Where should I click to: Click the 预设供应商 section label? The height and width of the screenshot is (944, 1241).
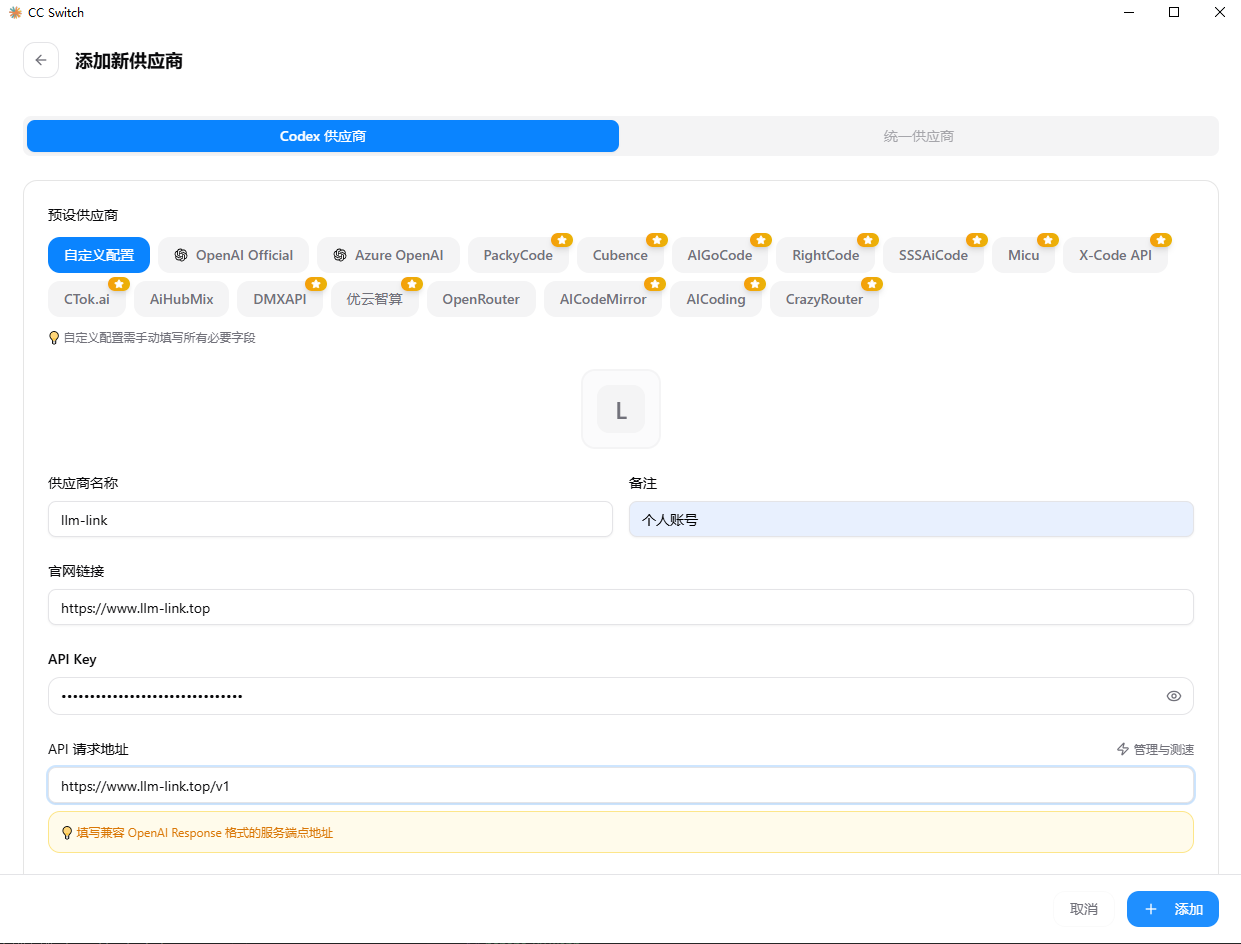click(83, 215)
